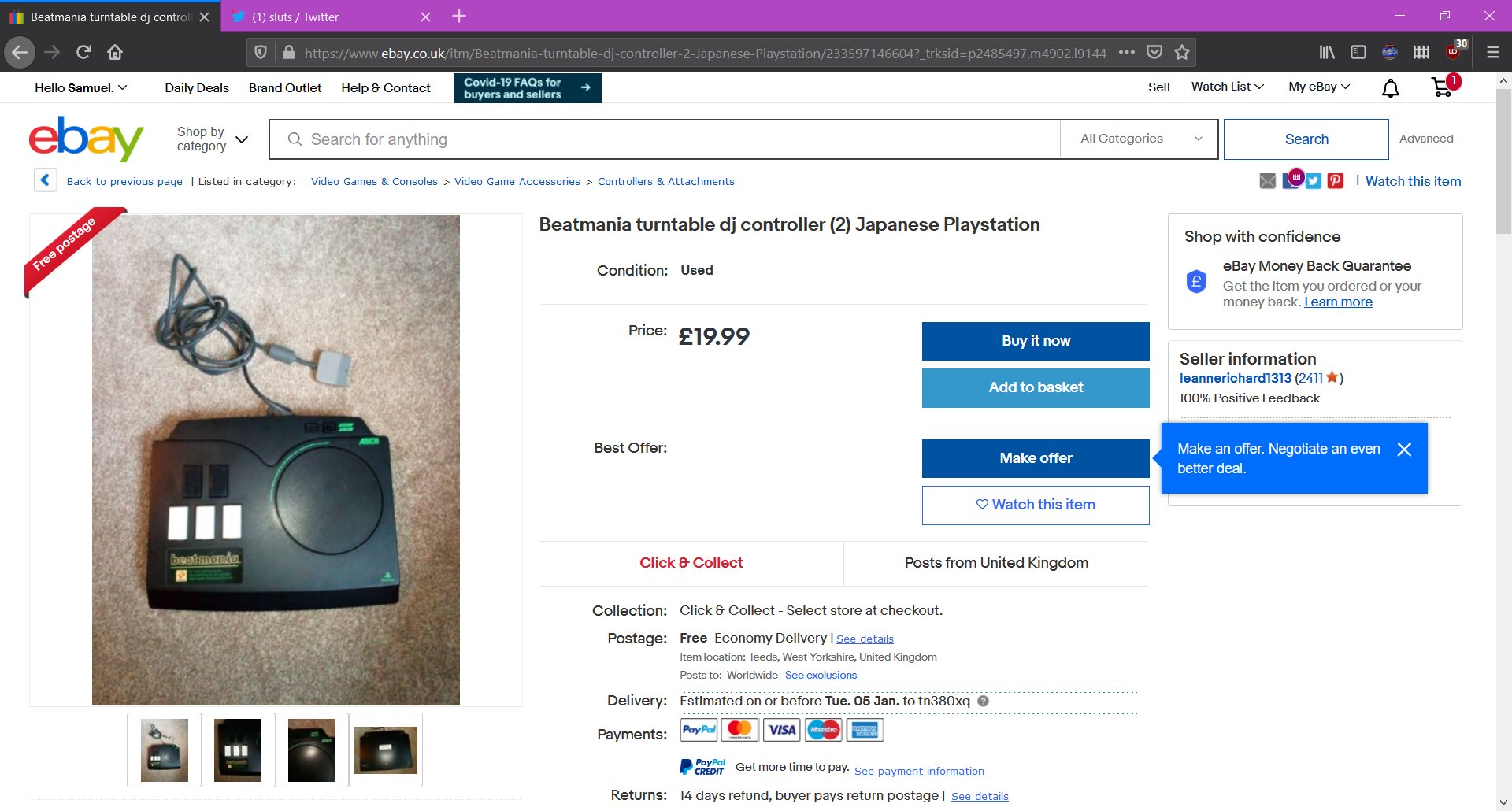This screenshot has width=1512, height=811.
Task: Toggle Watch this item heart button
Action: click(1036, 505)
